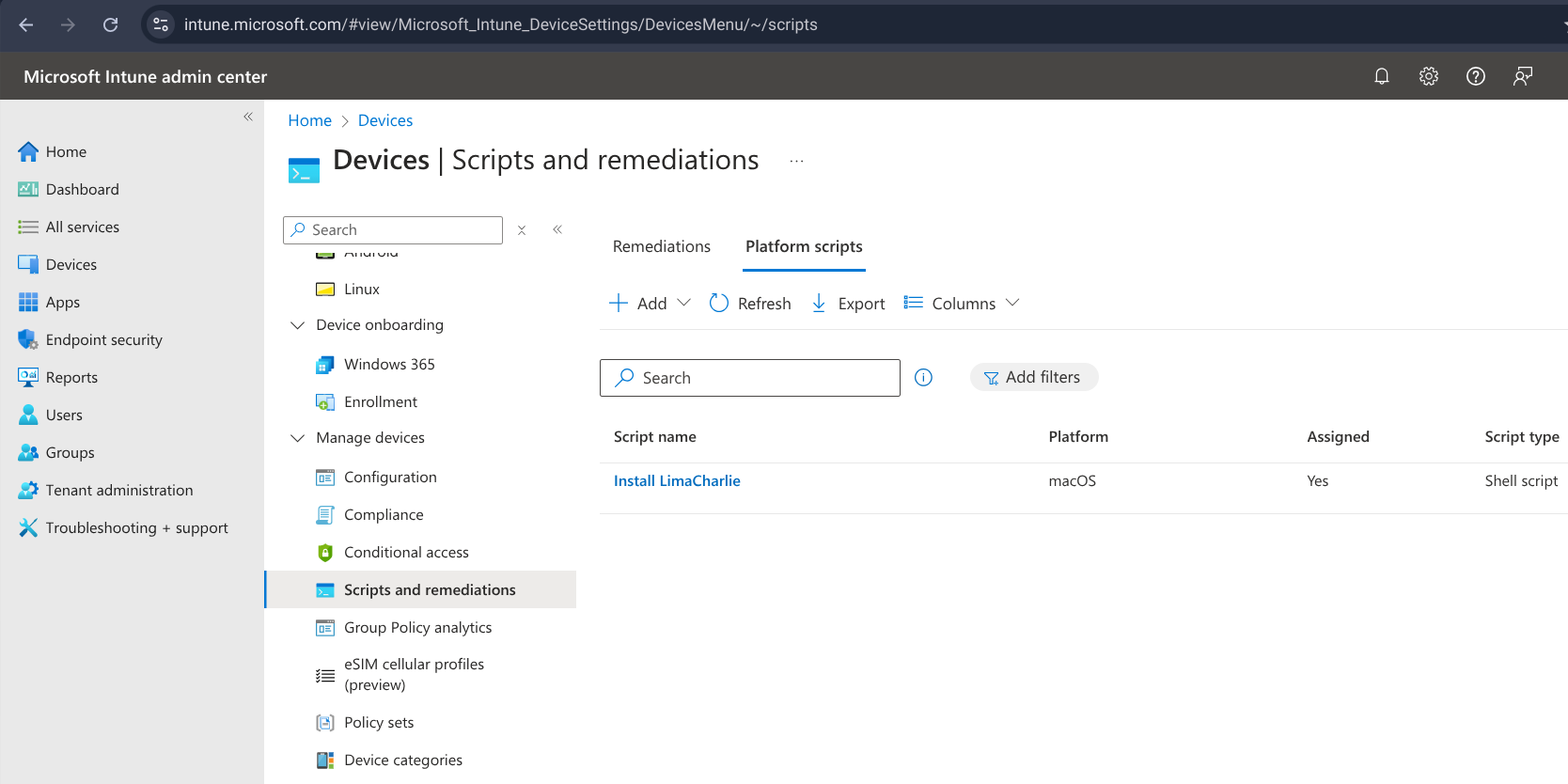Select the Platform scripts tab
This screenshot has height=784, width=1568.
coord(804,246)
